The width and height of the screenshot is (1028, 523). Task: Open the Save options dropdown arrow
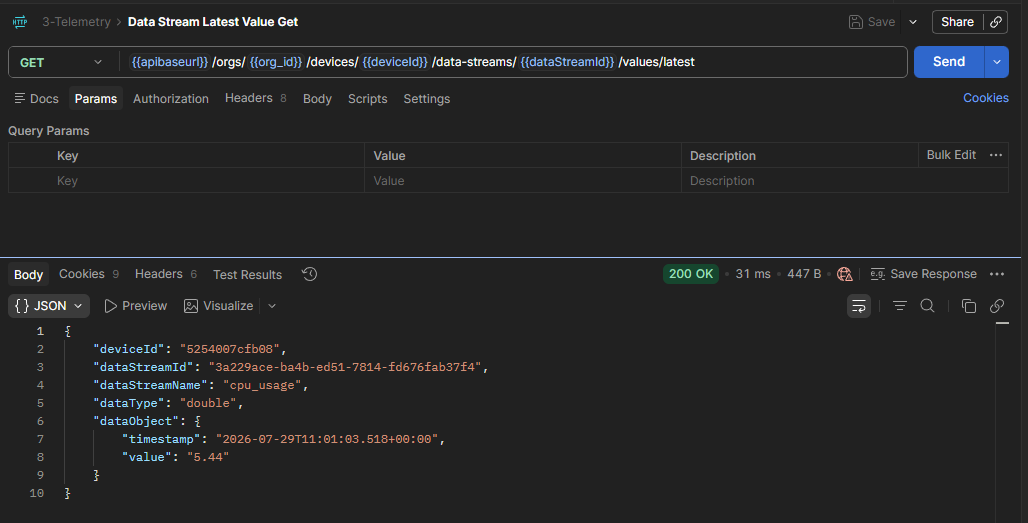coord(913,22)
